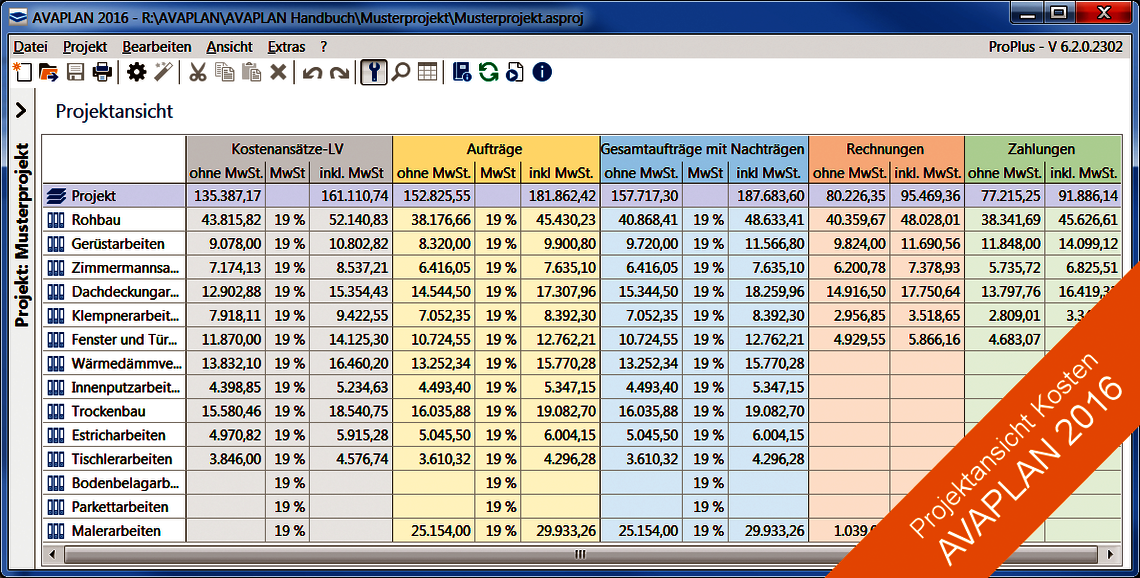The image size is (1140, 578).
Task: Click the Projektansicht heading
Action: point(115,111)
